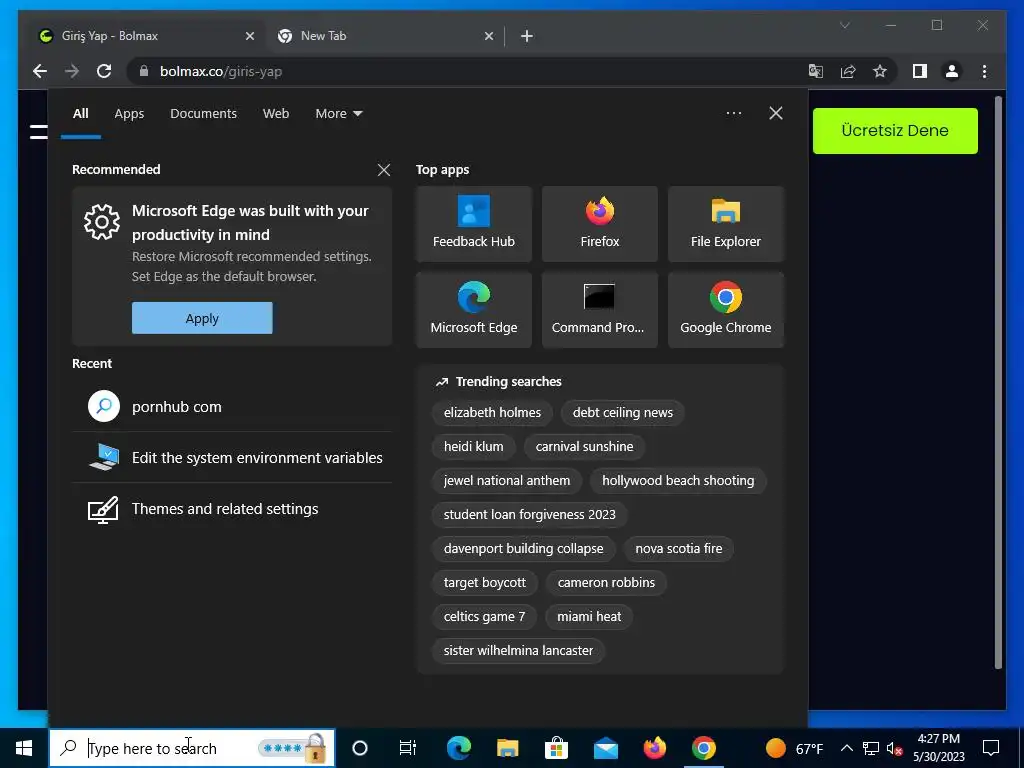1024x768 pixels.
Task: Select the target boycott chip
Action: (485, 583)
